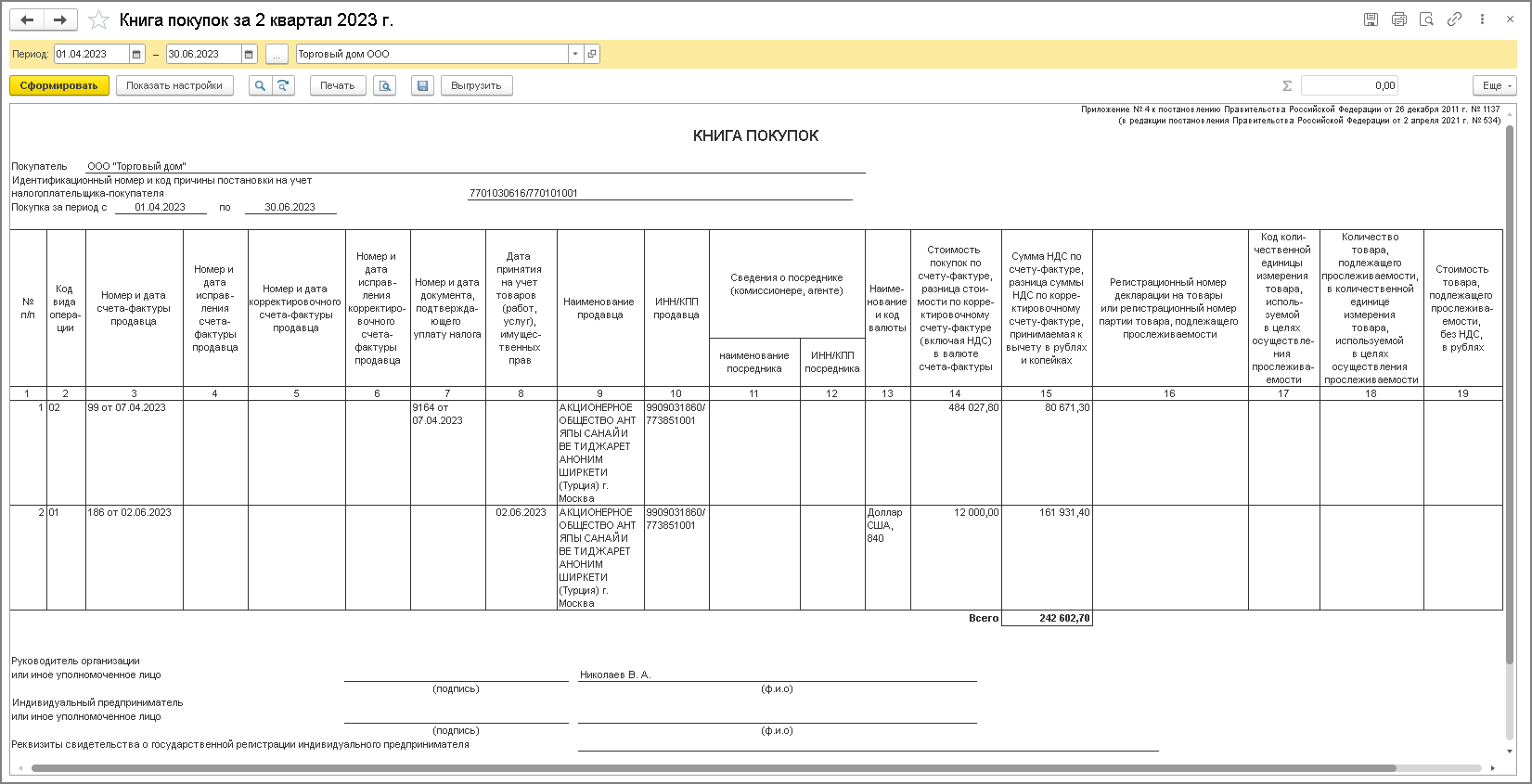This screenshot has height=784, width=1532.
Task: Select the total cell 242 602,70
Action: pos(1047,618)
